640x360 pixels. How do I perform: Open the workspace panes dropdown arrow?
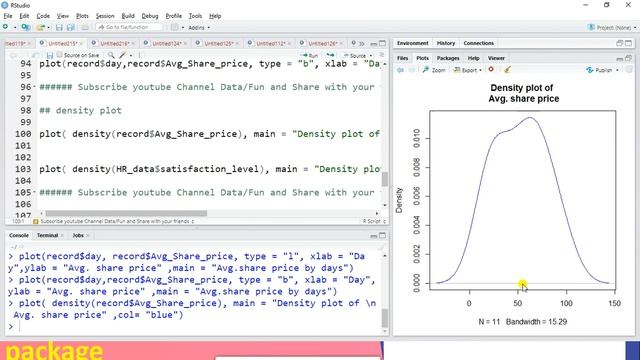(x=182, y=27)
